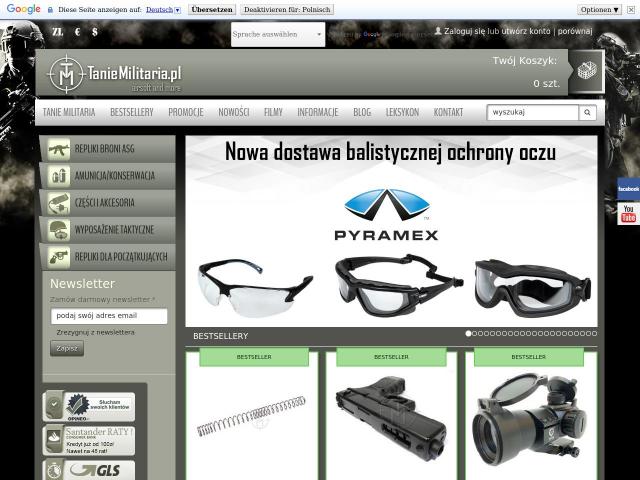Open the Informacje menu item
The width and height of the screenshot is (640, 480).
318,112
